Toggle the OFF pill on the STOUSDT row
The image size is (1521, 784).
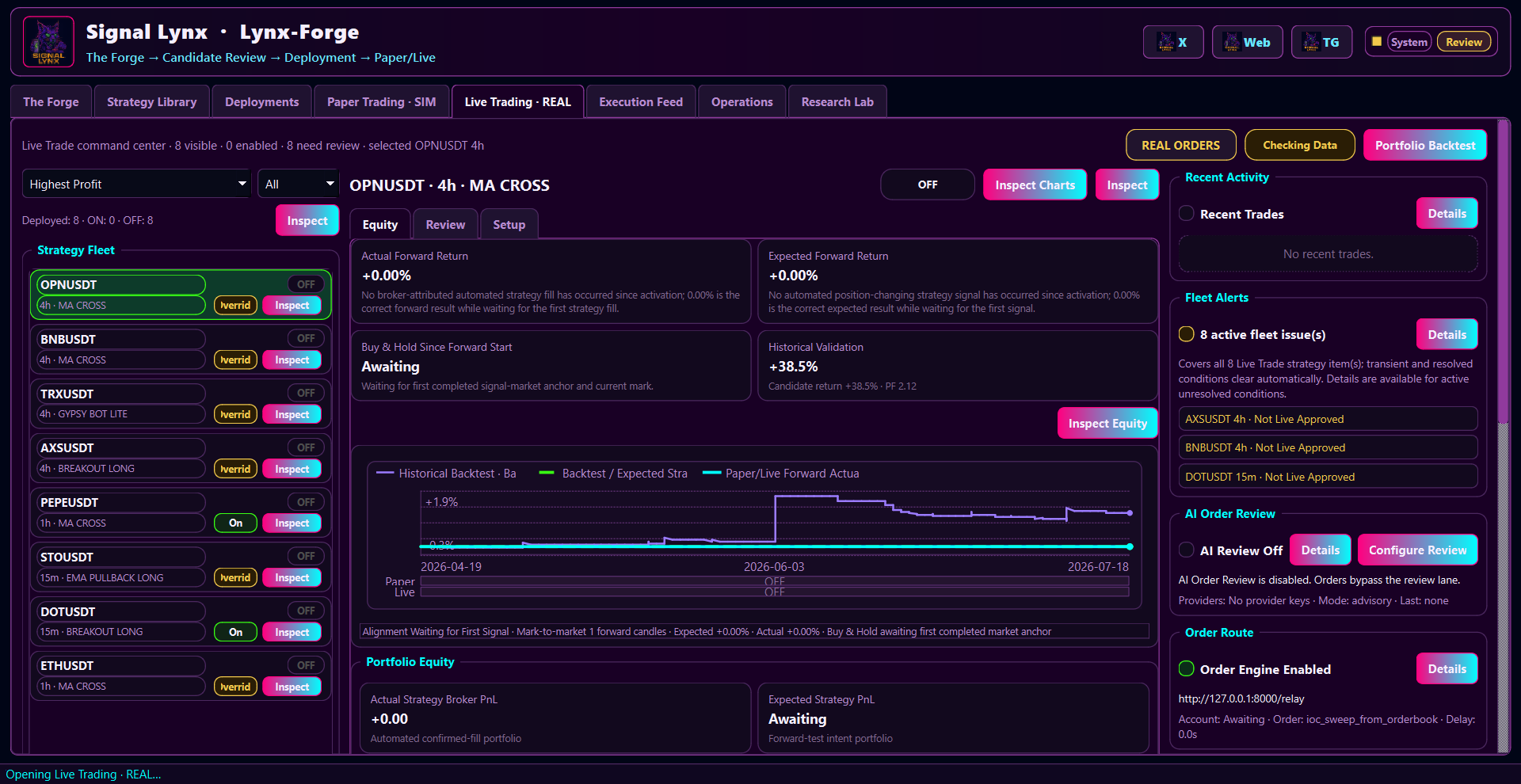point(306,556)
